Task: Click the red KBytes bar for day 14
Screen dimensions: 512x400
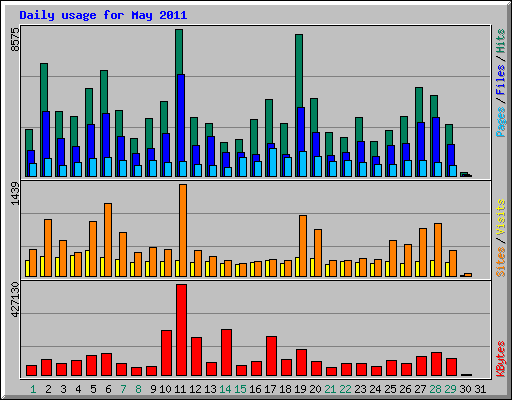Action: 227,353
